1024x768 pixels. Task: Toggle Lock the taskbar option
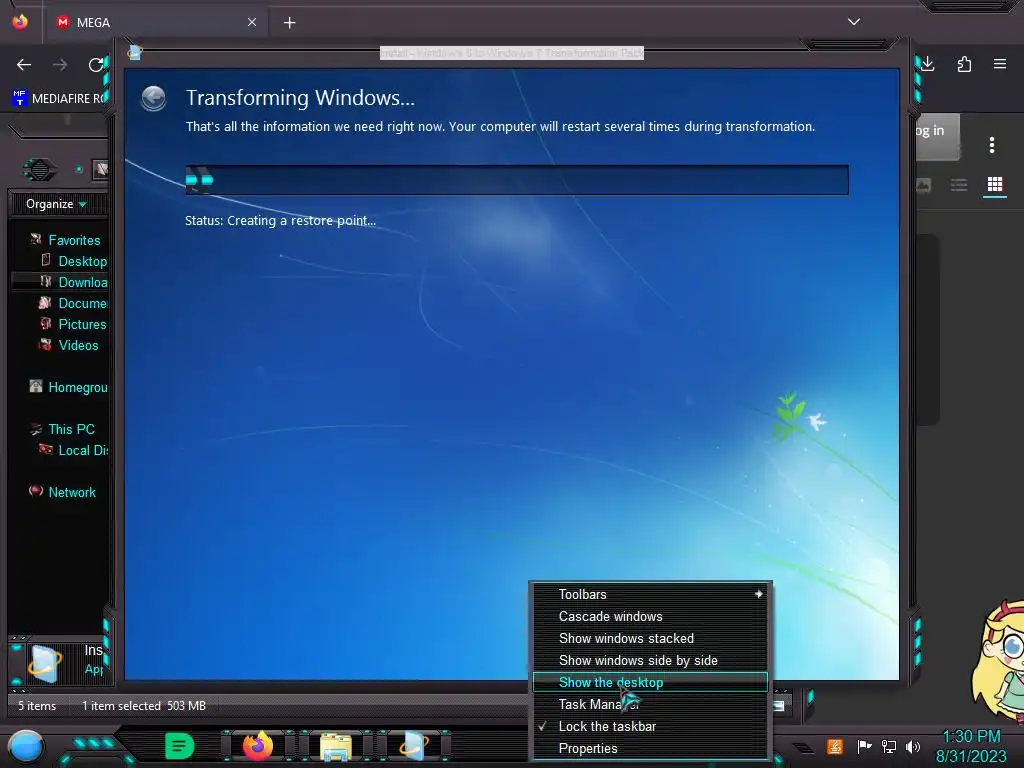pyautogui.click(x=650, y=727)
